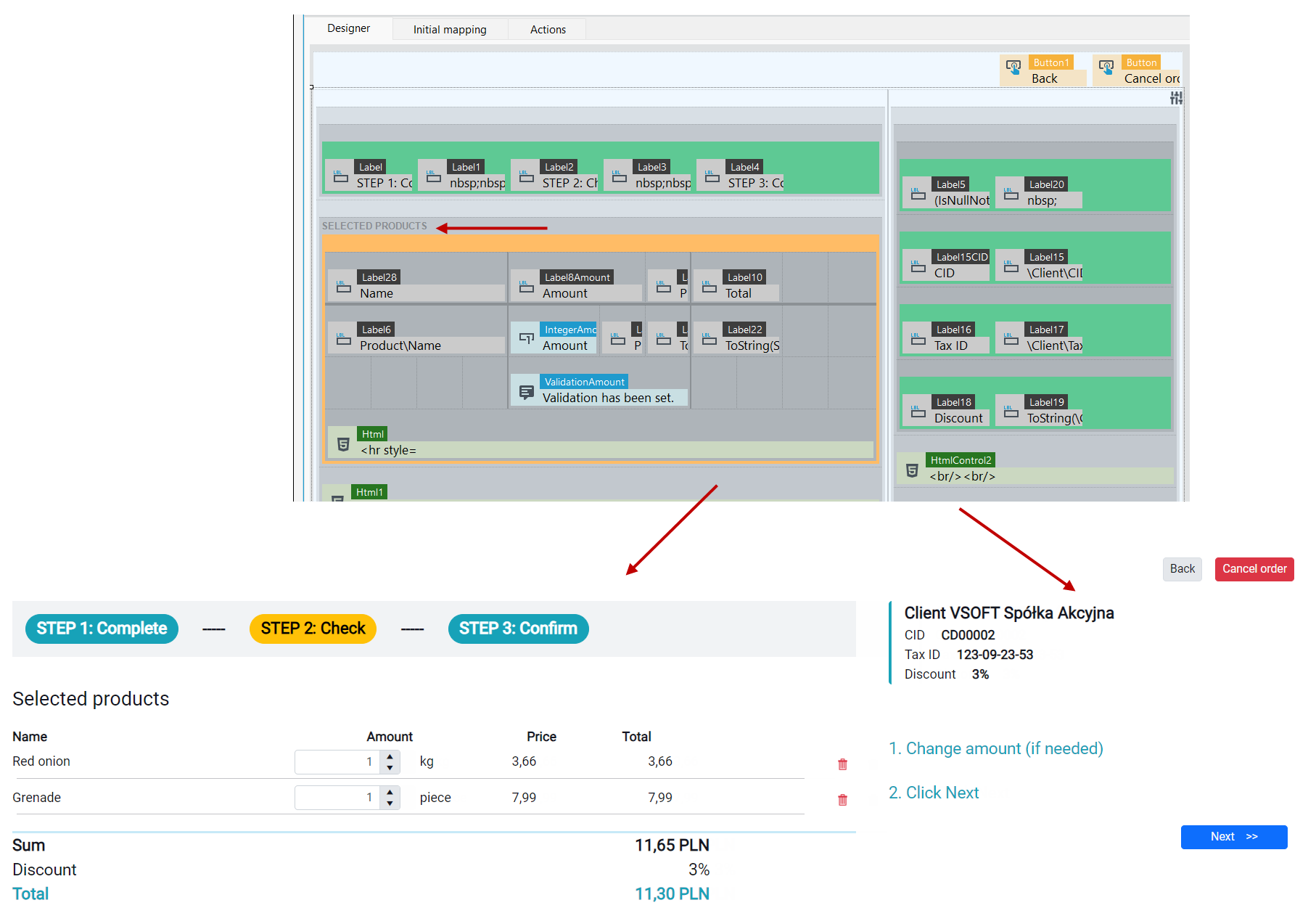Image resolution: width=1316 pixels, height=916 pixels.
Task: Click the STEP 1: Complete badge
Action: [102, 629]
